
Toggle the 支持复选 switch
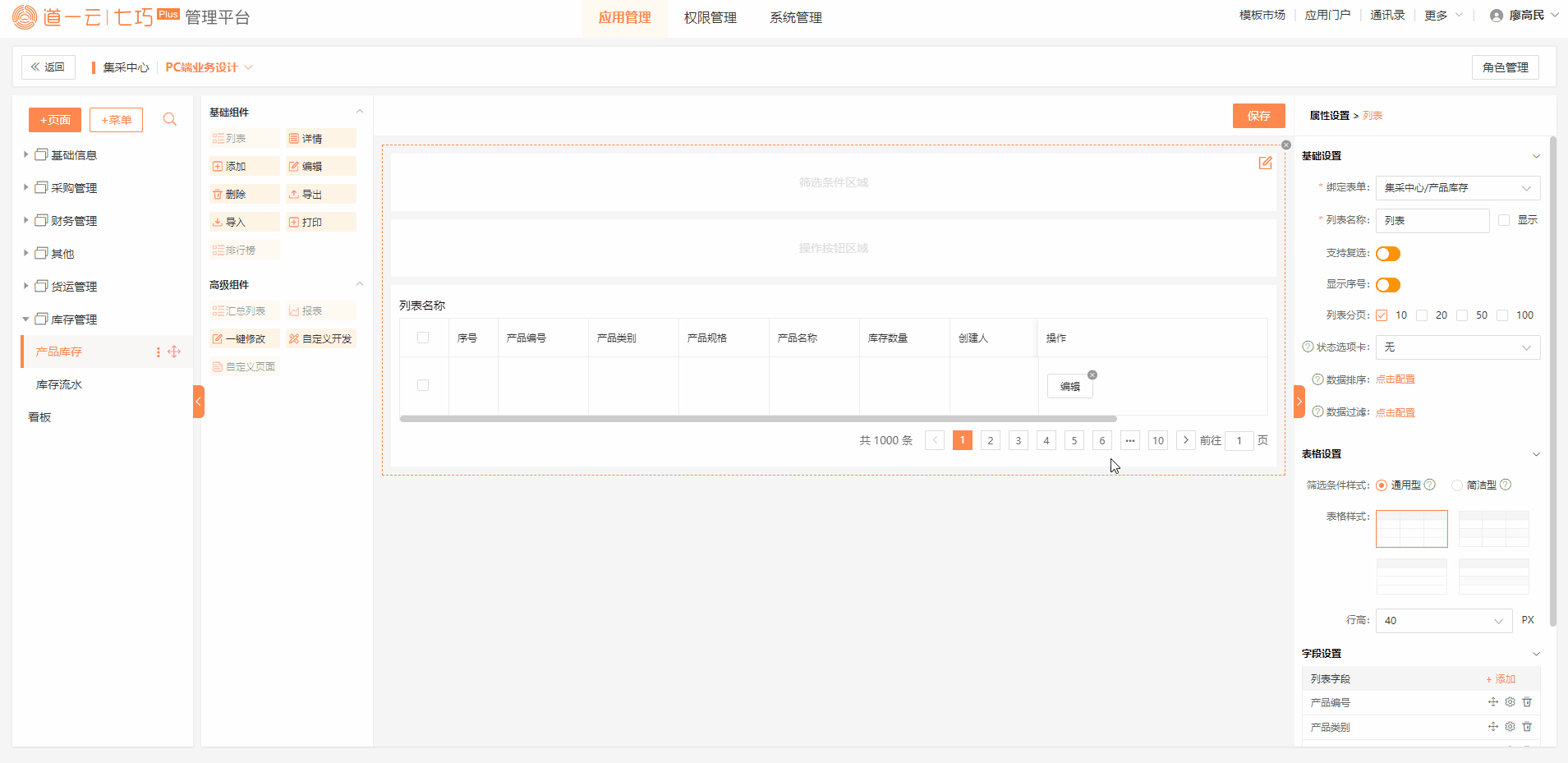coord(1387,254)
